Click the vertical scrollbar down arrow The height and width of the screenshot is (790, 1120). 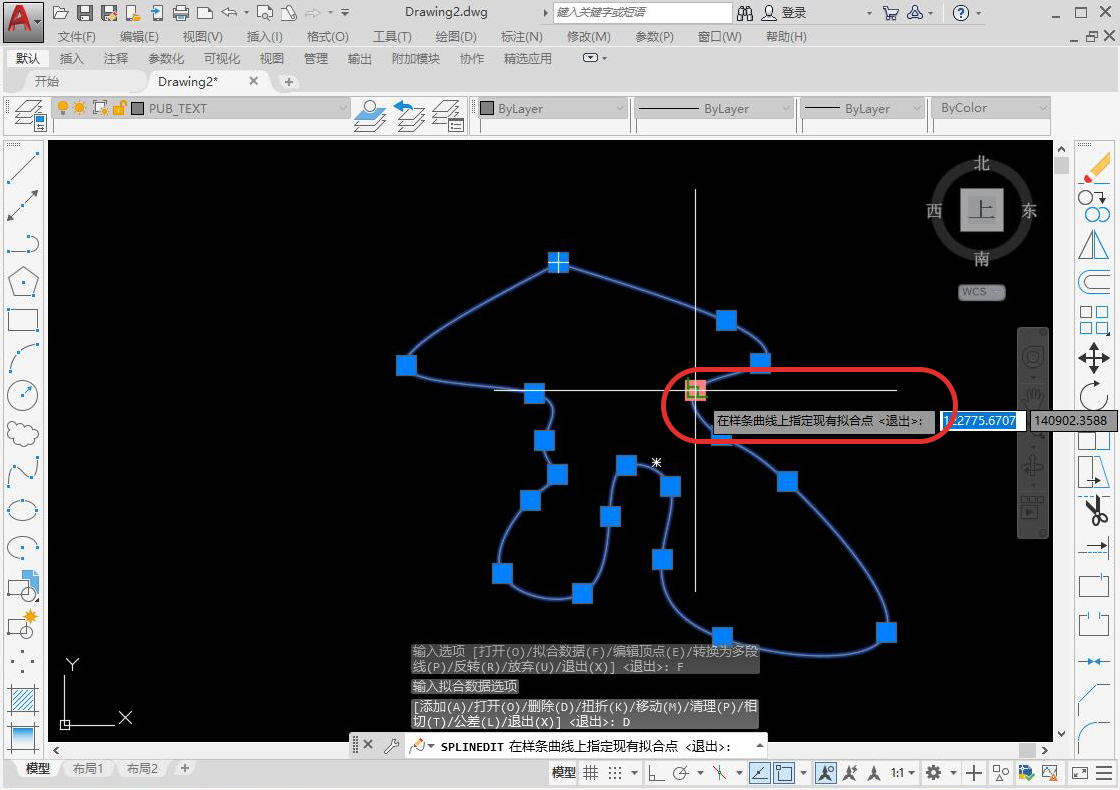coord(1061,734)
